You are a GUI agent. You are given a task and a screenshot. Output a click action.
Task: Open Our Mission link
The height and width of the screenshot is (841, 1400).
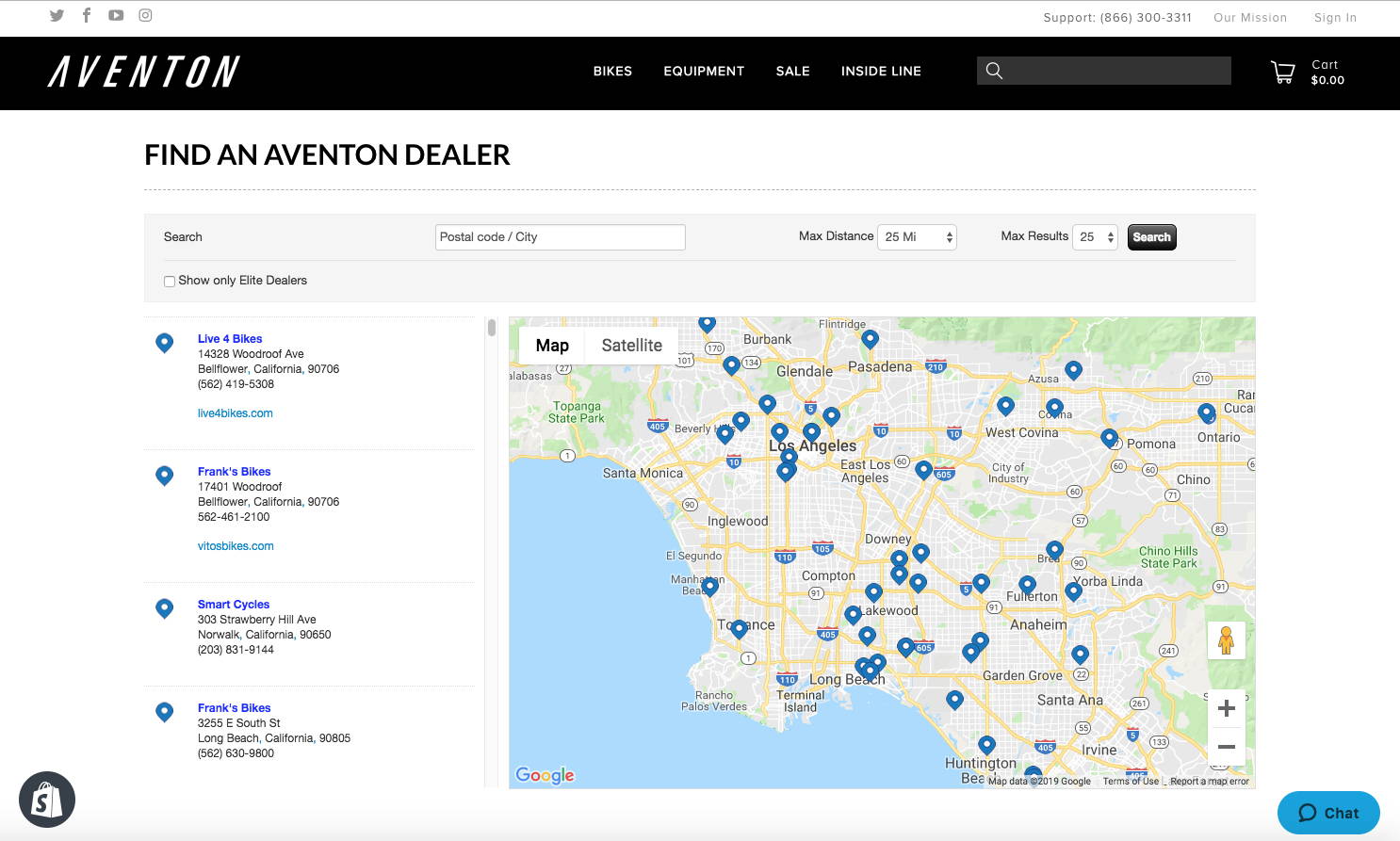click(1250, 18)
